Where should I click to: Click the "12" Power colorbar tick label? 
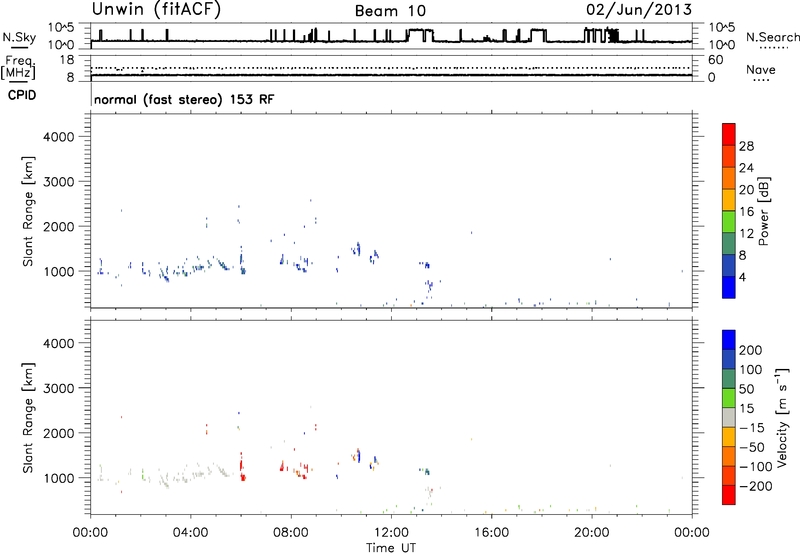pos(746,234)
